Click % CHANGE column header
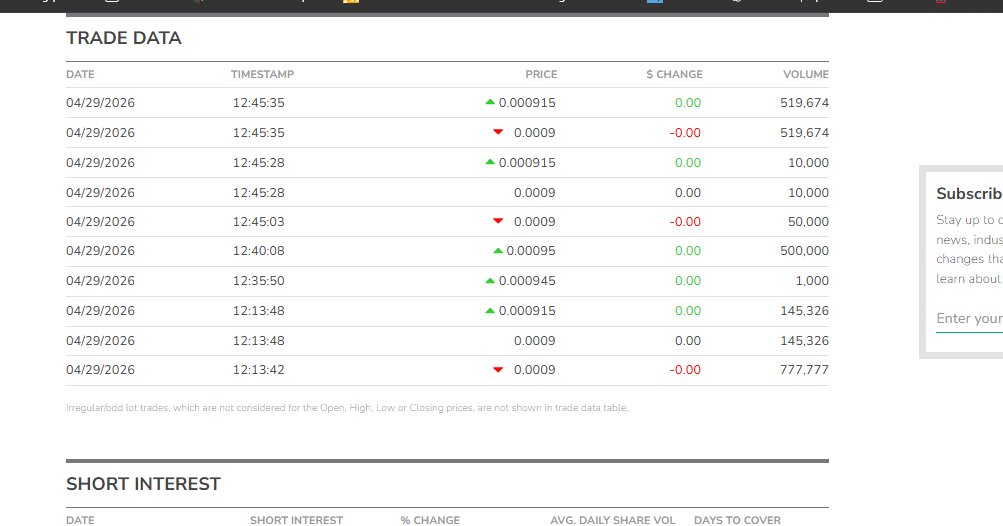Image resolution: width=1003 pixels, height=526 pixels. coord(430,520)
